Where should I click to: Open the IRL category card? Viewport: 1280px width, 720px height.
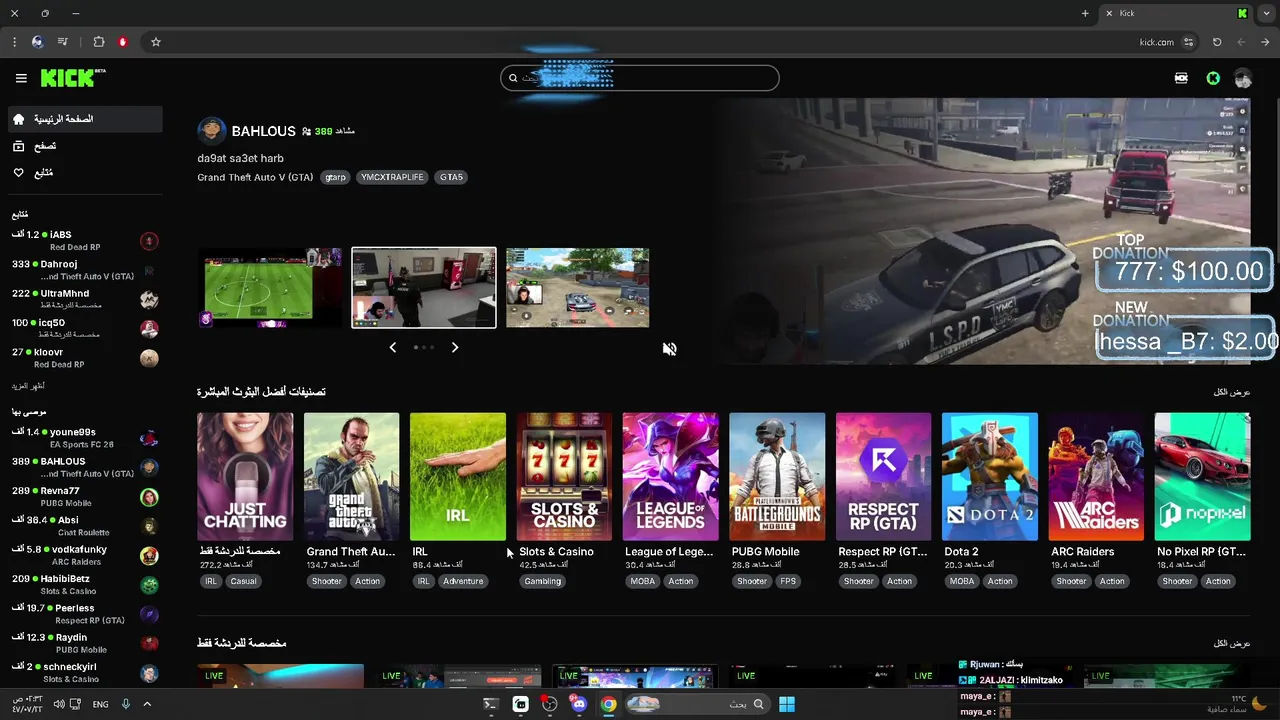click(x=458, y=477)
